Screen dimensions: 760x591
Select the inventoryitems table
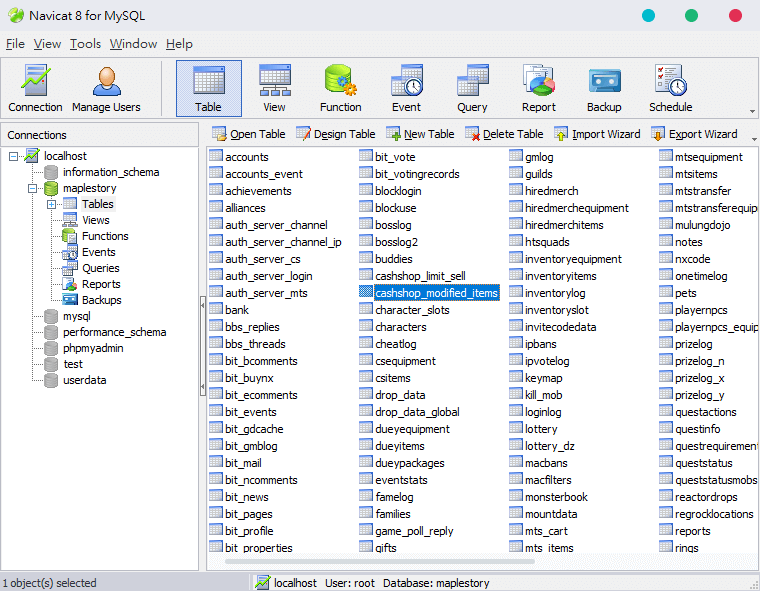pyautogui.click(x=560, y=276)
